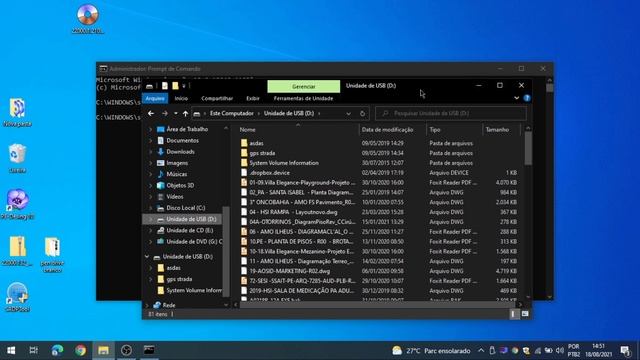The height and width of the screenshot is (360, 640).
Task: Go back with the back arrow
Action: pyautogui.click(x=151, y=113)
